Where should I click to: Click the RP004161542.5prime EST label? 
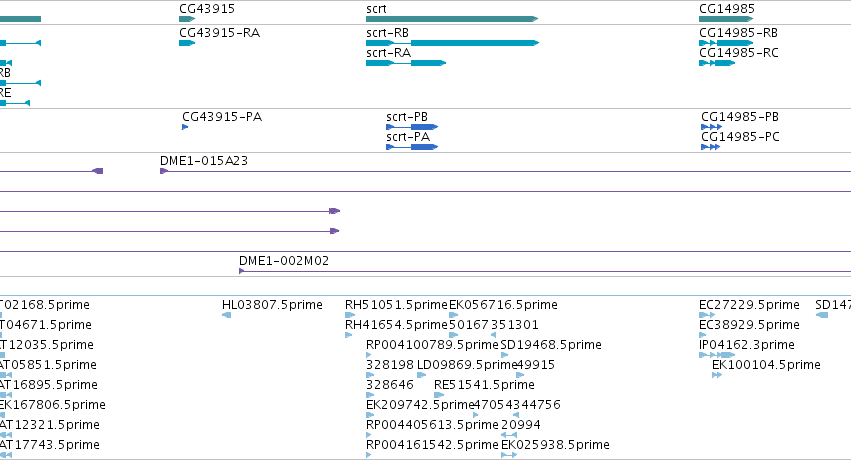(x=432, y=445)
